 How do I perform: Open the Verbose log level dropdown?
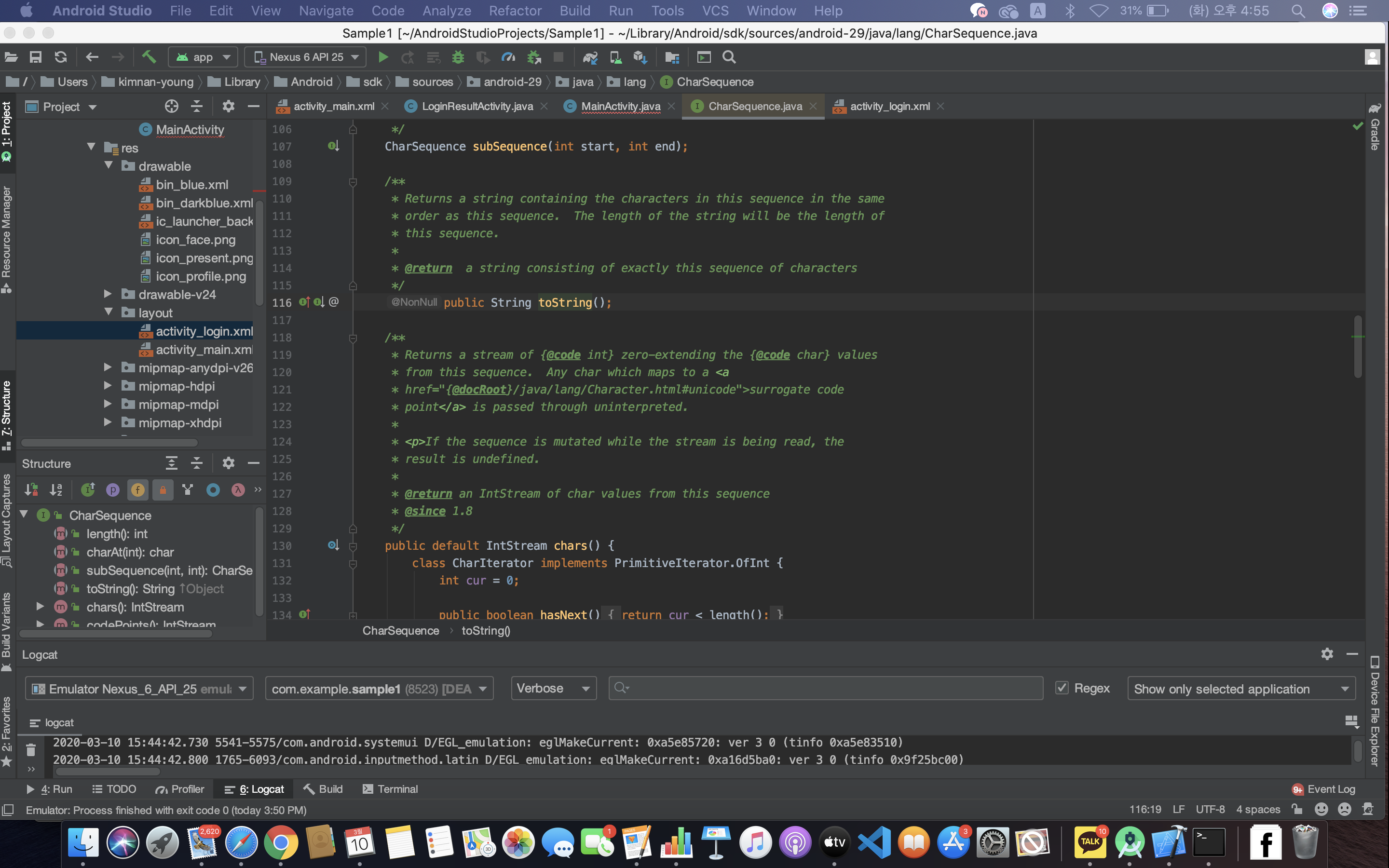[x=553, y=688]
